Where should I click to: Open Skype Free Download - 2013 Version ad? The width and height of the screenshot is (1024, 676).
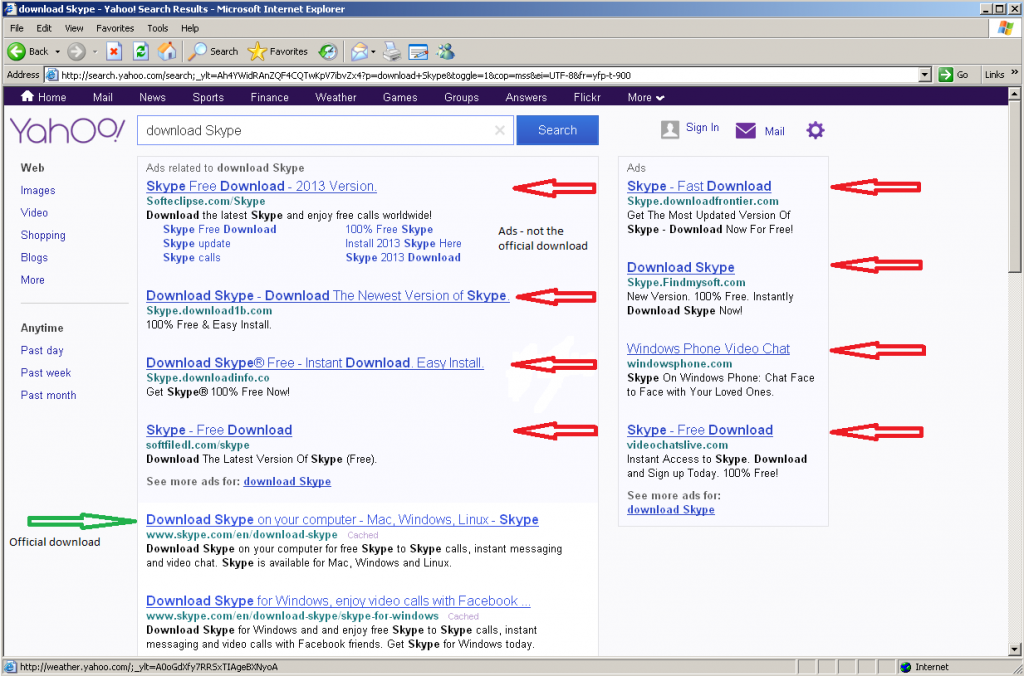[x=261, y=186]
